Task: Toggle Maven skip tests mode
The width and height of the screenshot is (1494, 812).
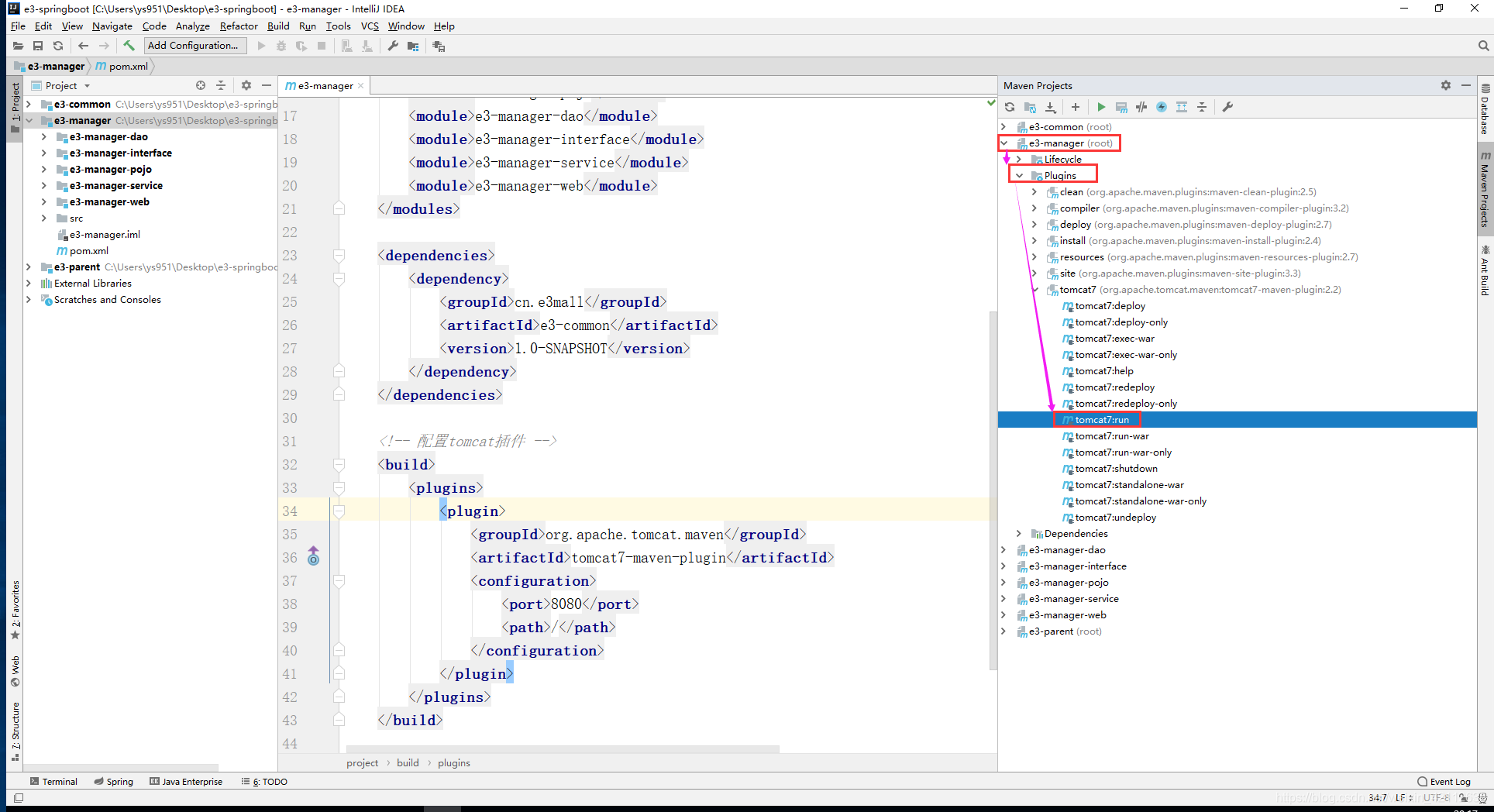Action: [x=1162, y=107]
